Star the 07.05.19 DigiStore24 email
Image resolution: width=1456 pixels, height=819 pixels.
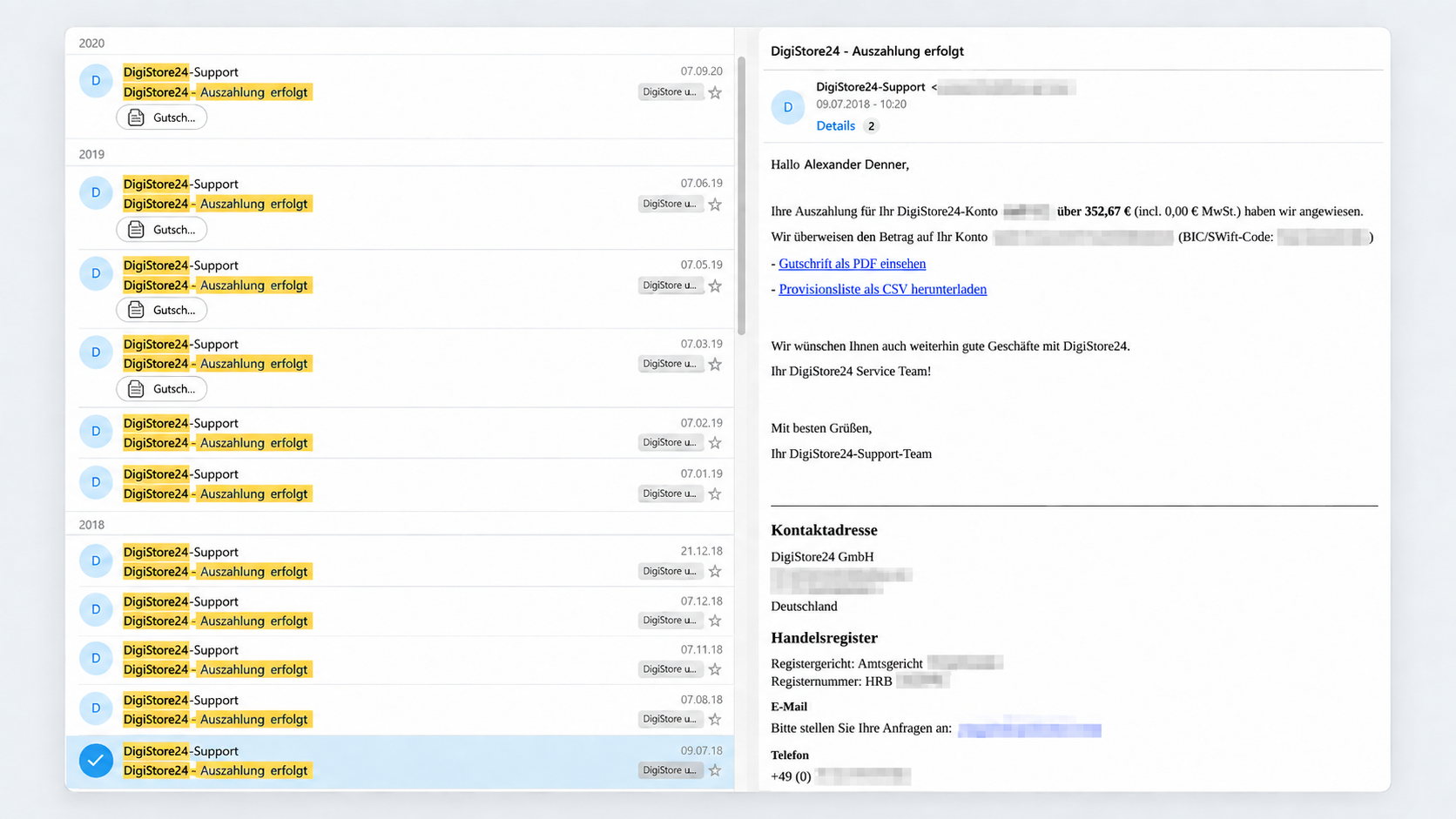point(715,285)
